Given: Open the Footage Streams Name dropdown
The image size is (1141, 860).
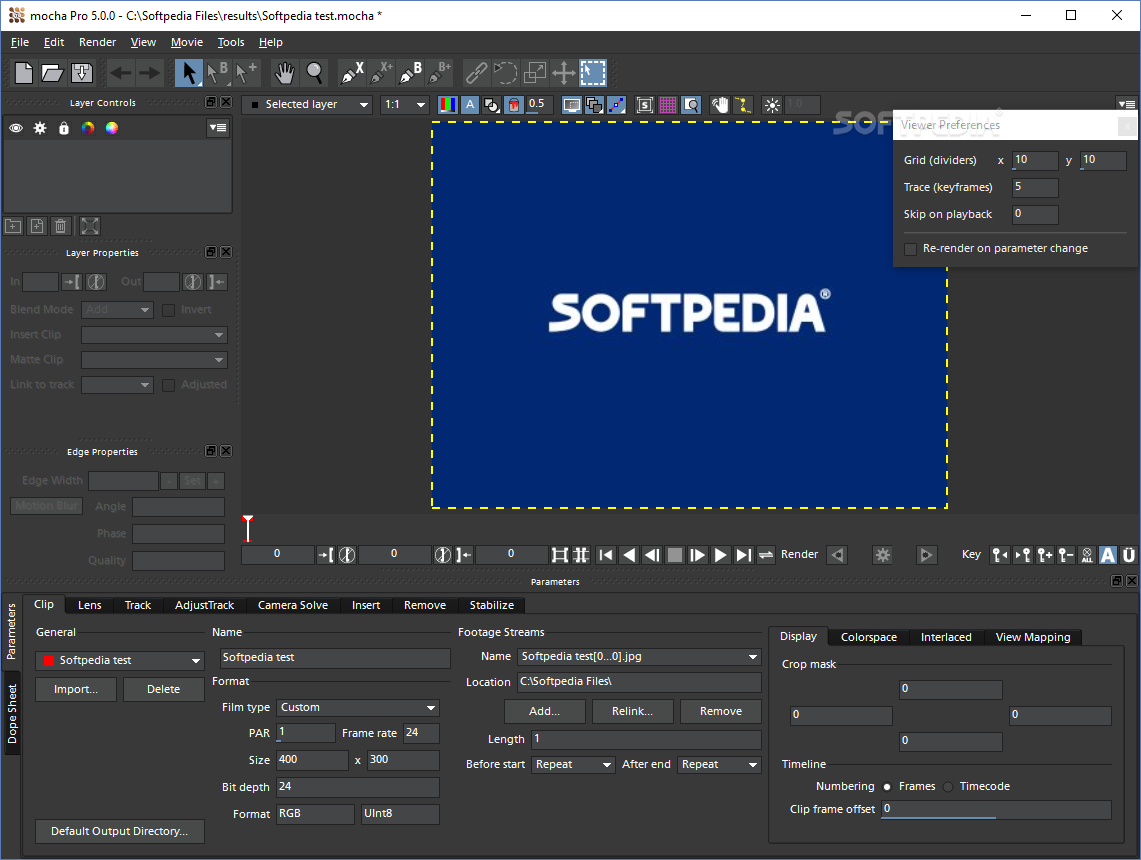Looking at the screenshot, I should (x=639, y=657).
